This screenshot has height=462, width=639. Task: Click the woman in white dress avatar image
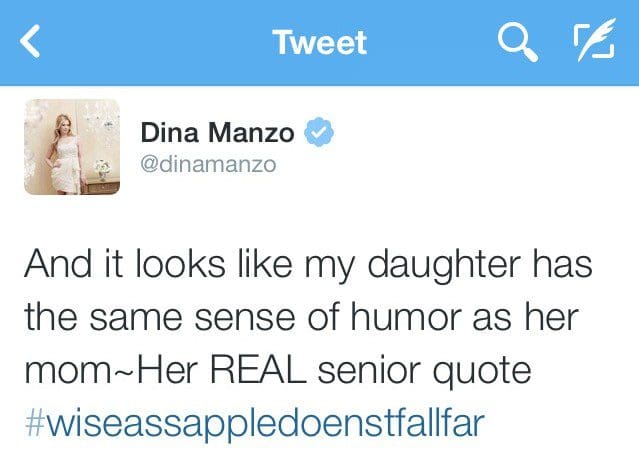point(72,147)
